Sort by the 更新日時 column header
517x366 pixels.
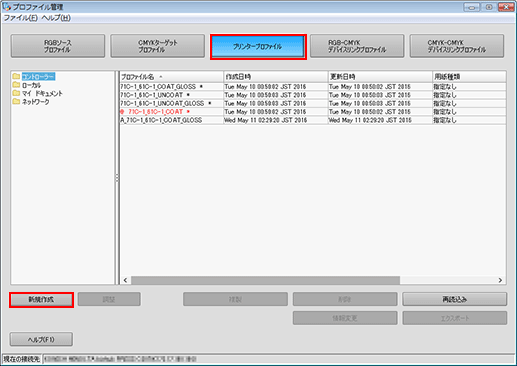coord(380,77)
